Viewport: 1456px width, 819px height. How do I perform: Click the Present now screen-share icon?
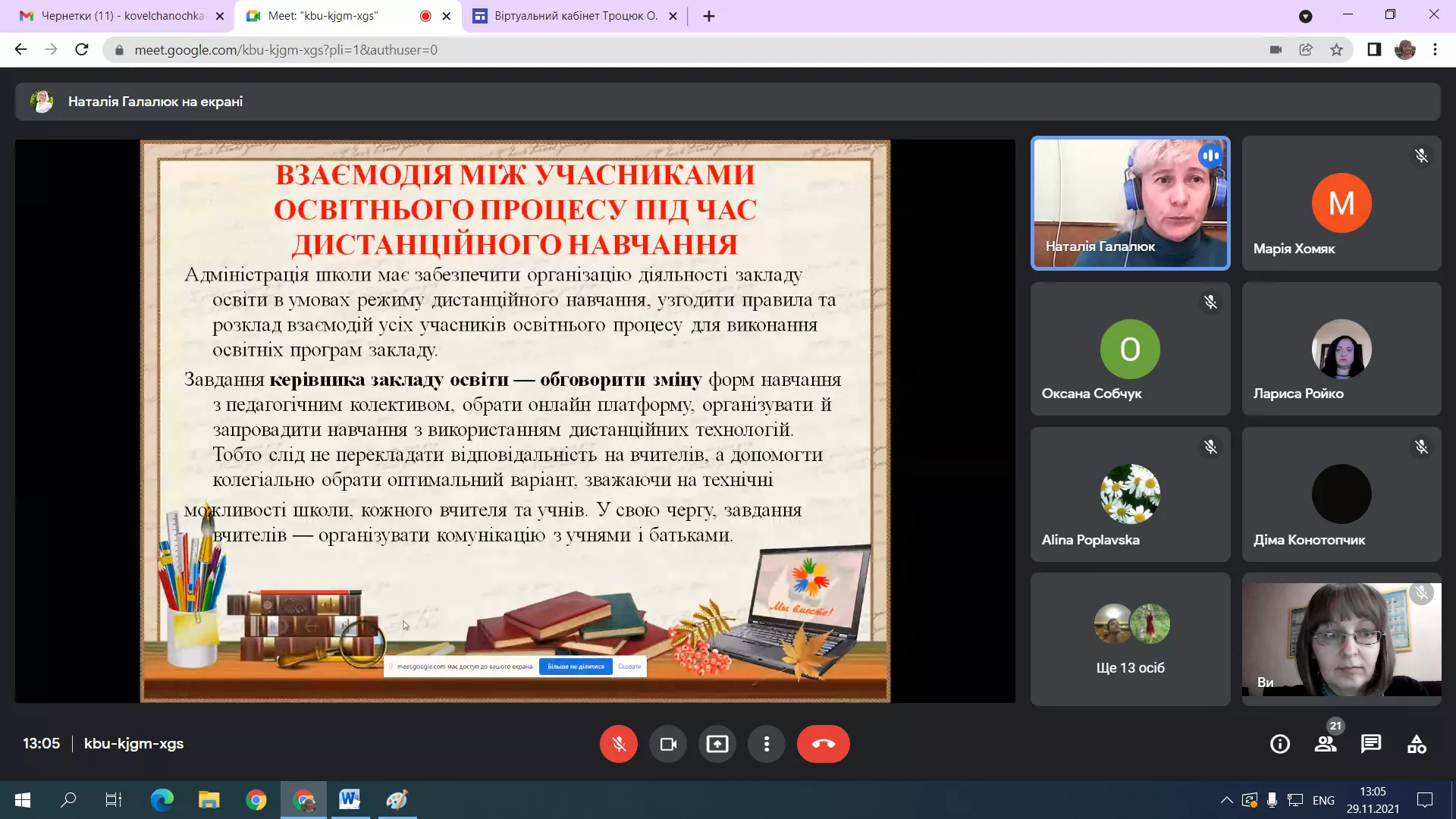coord(717,744)
